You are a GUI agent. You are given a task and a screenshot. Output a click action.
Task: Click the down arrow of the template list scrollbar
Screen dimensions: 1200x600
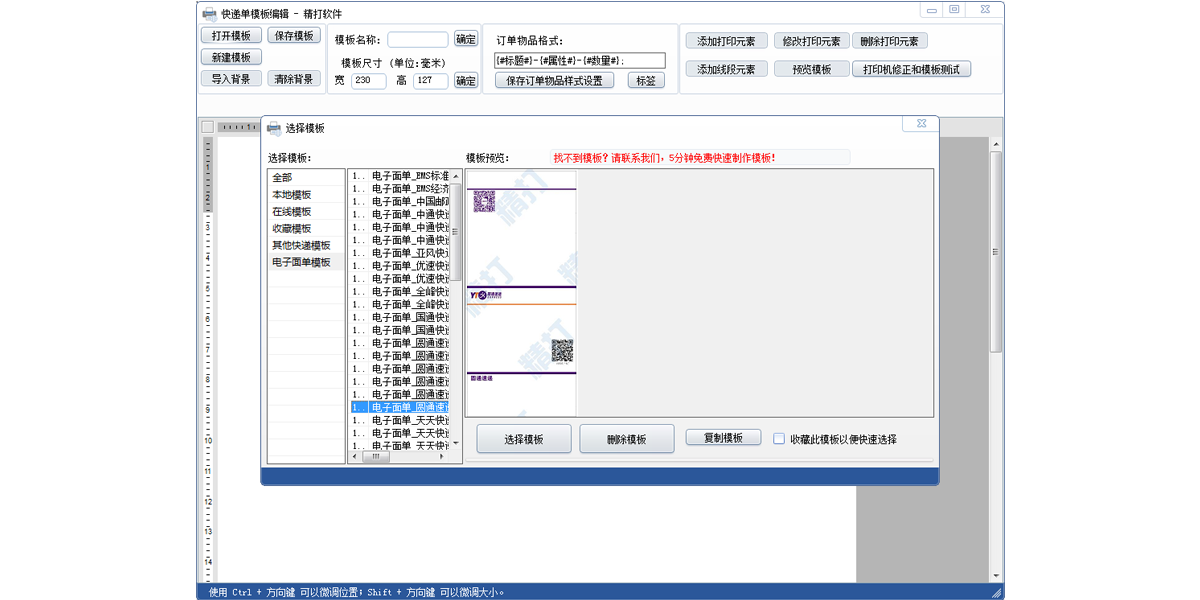(x=456, y=442)
